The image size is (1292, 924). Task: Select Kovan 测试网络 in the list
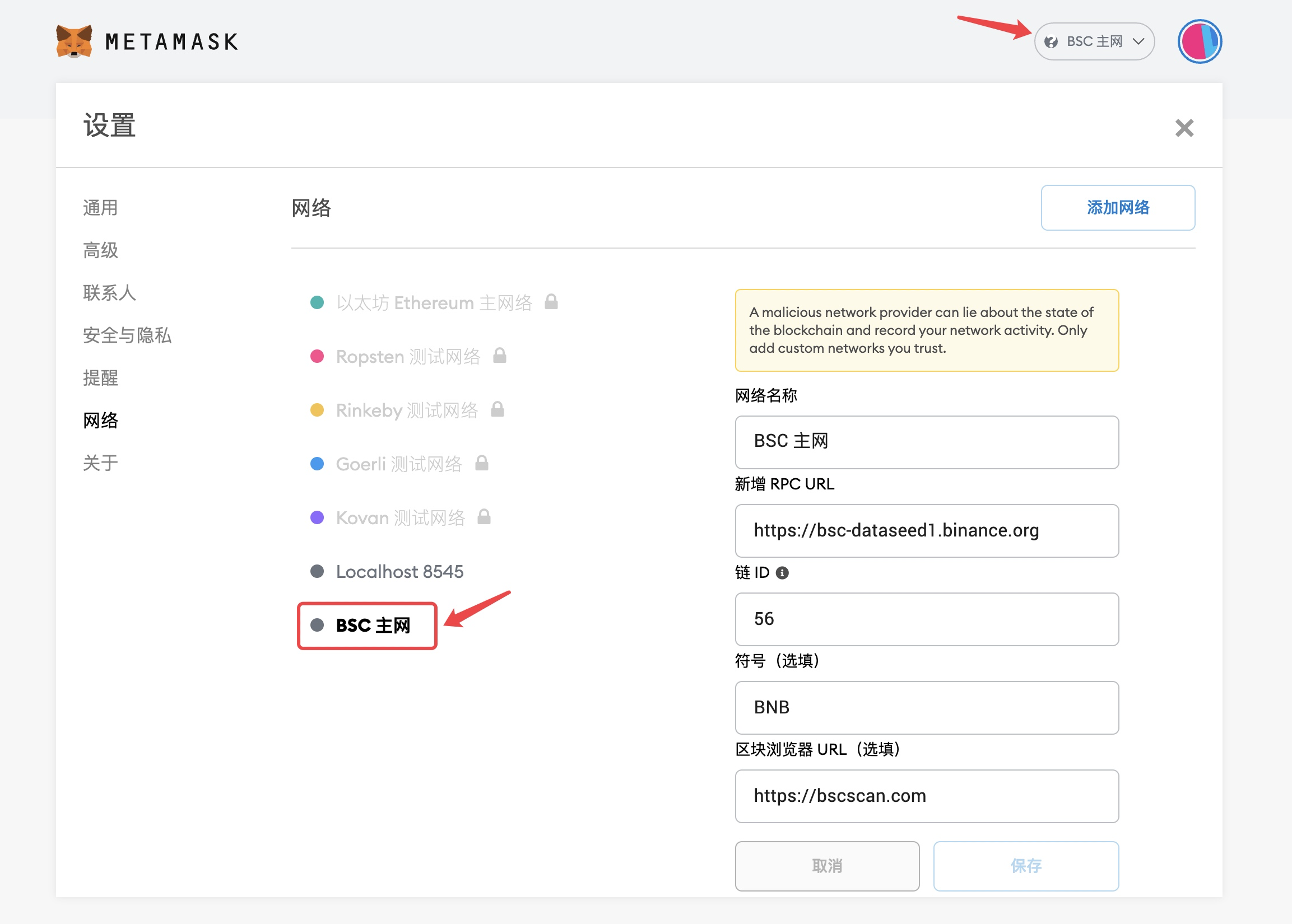point(401,518)
